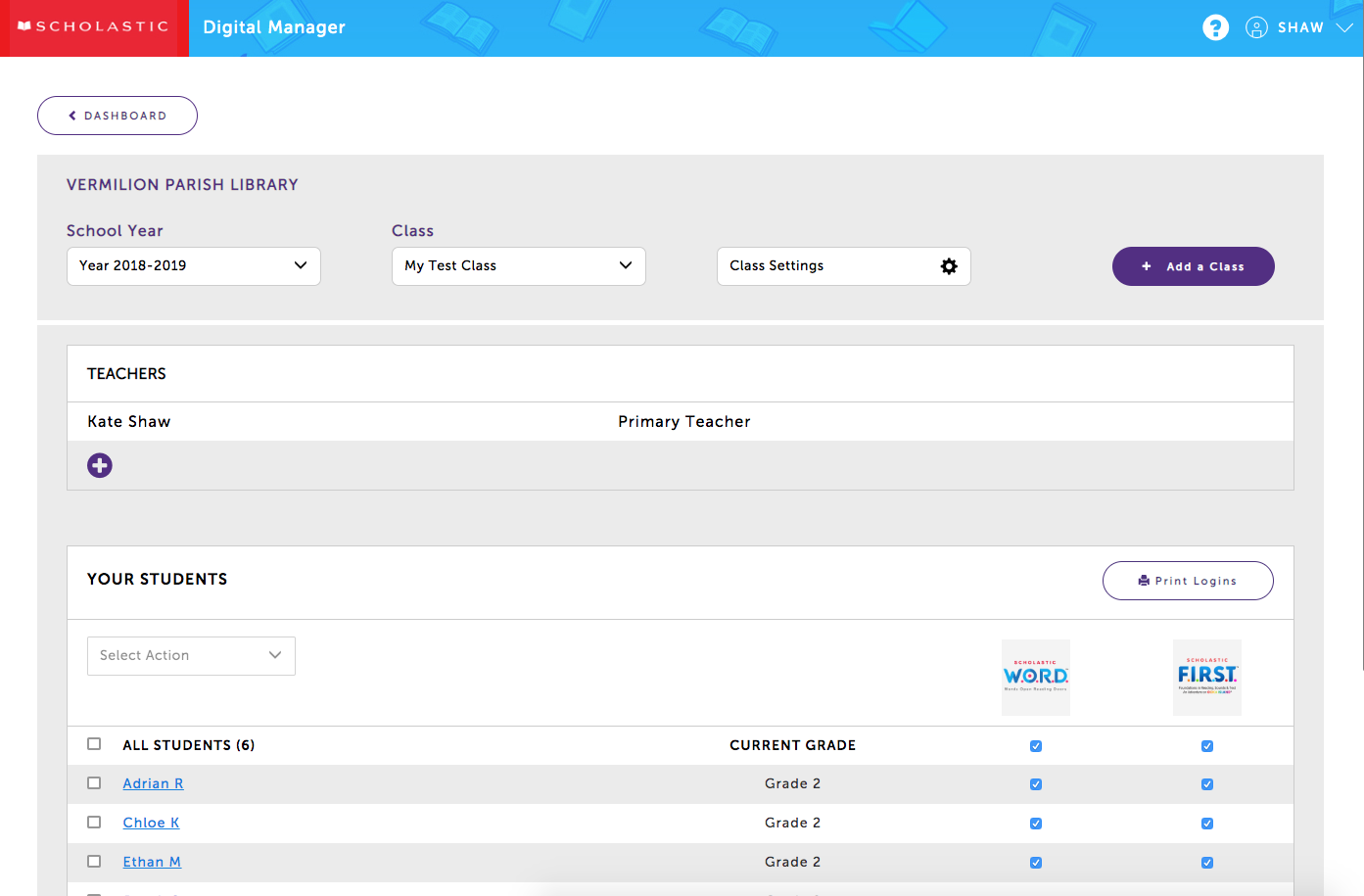Click the YOUR STUDENTS heading
1364x896 pixels.
coord(158,580)
